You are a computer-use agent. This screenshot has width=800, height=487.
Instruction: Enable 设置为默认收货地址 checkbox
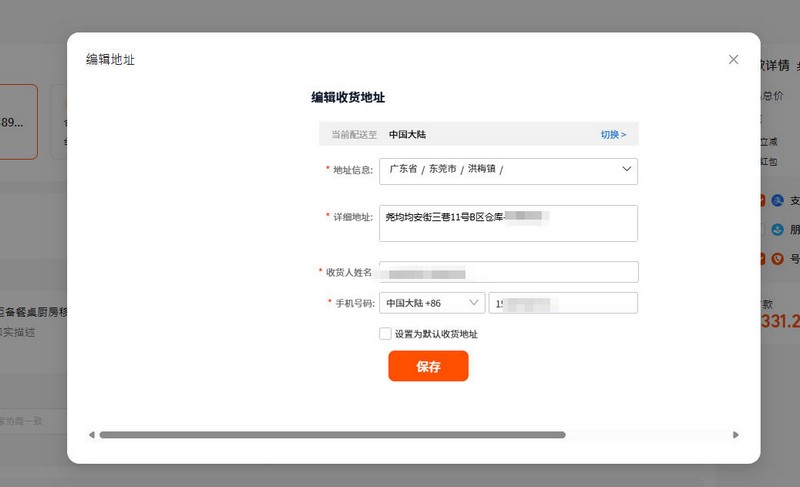[x=386, y=334]
